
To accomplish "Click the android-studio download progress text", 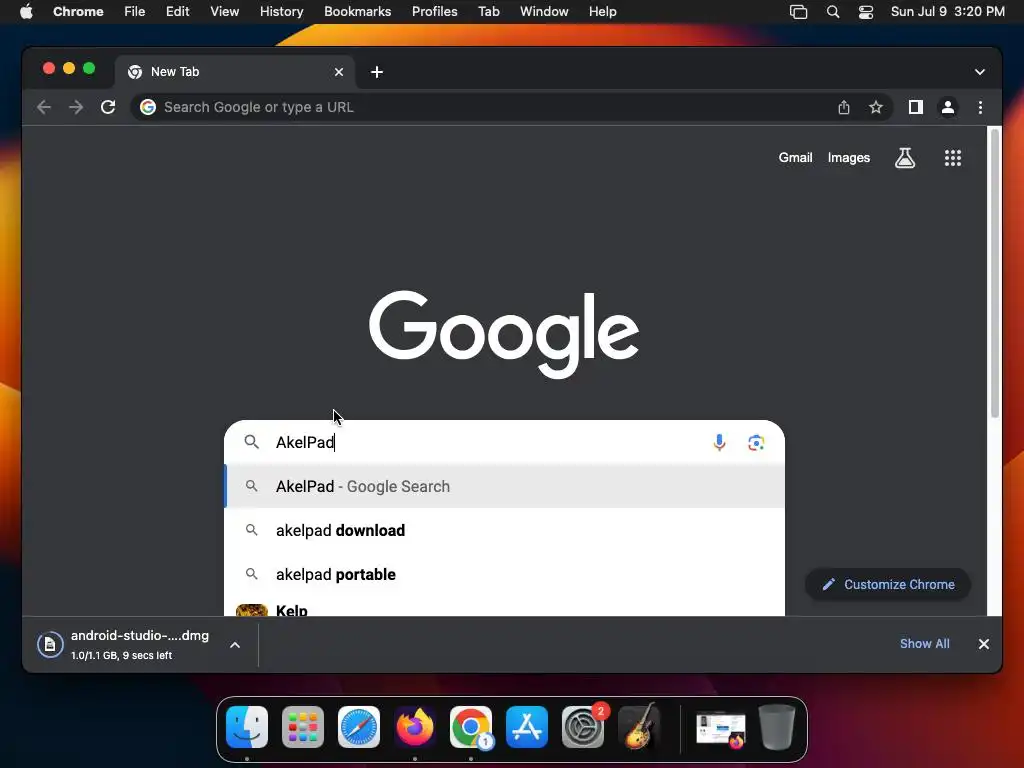I will pos(121,655).
